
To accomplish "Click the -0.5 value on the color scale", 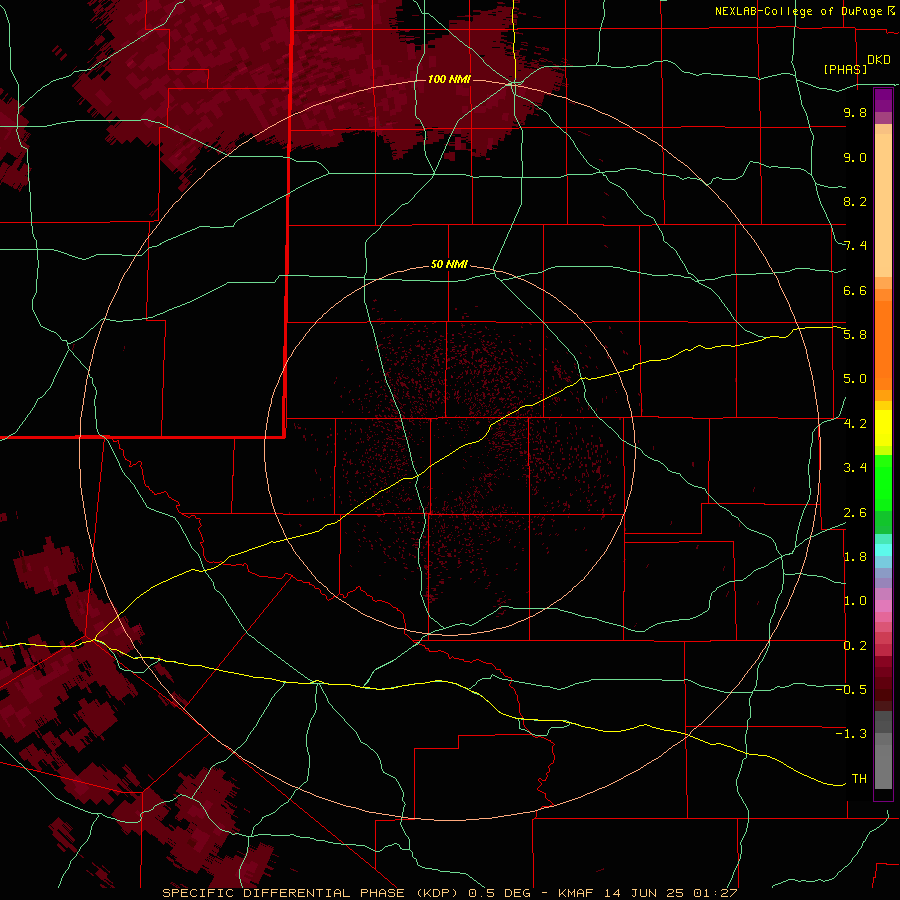I will pyautogui.click(x=851, y=690).
